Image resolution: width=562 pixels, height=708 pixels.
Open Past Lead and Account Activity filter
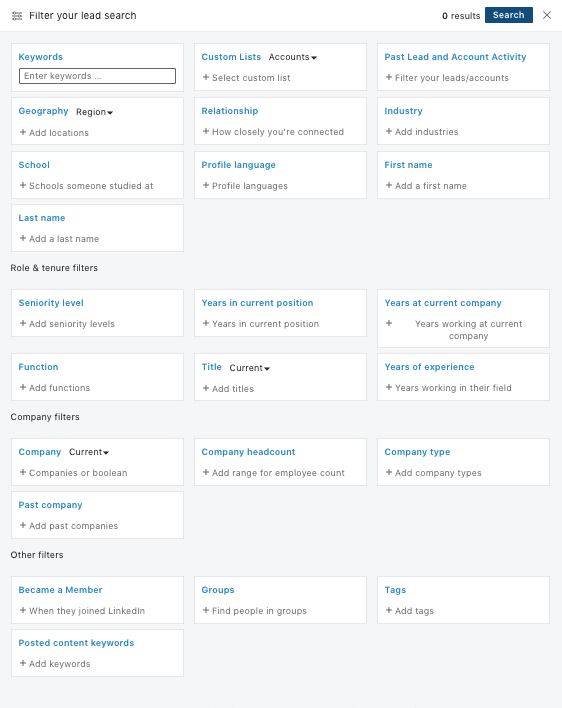pyautogui.click(x=455, y=57)
